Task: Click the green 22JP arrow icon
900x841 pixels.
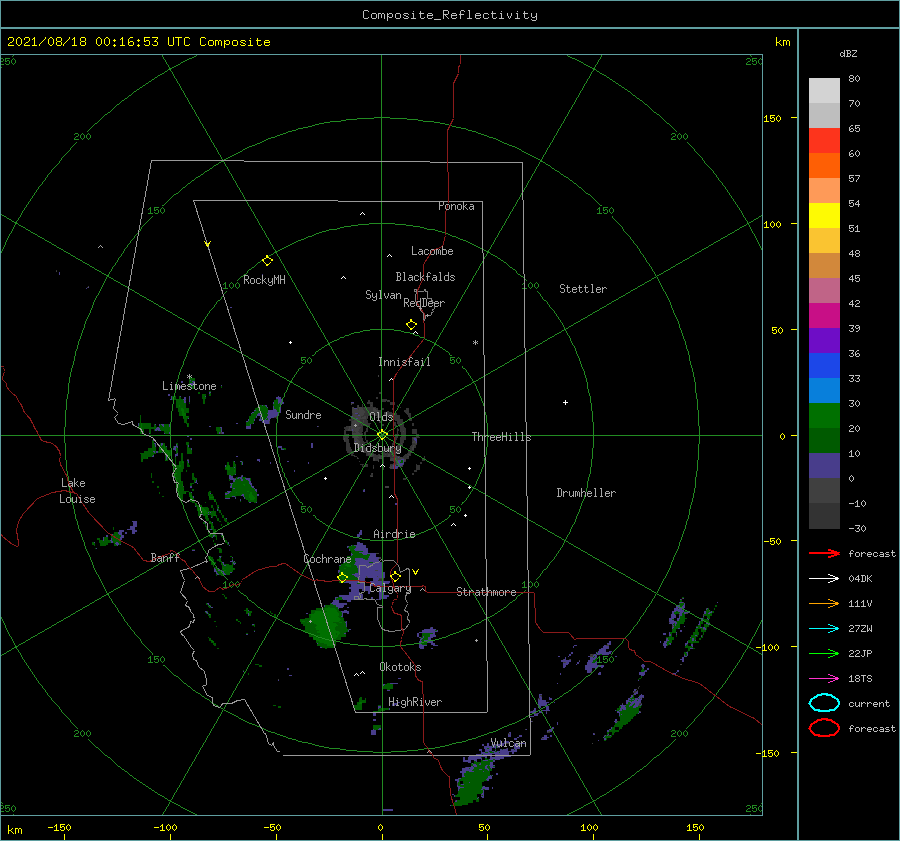Action: click(x=824, y=653)
